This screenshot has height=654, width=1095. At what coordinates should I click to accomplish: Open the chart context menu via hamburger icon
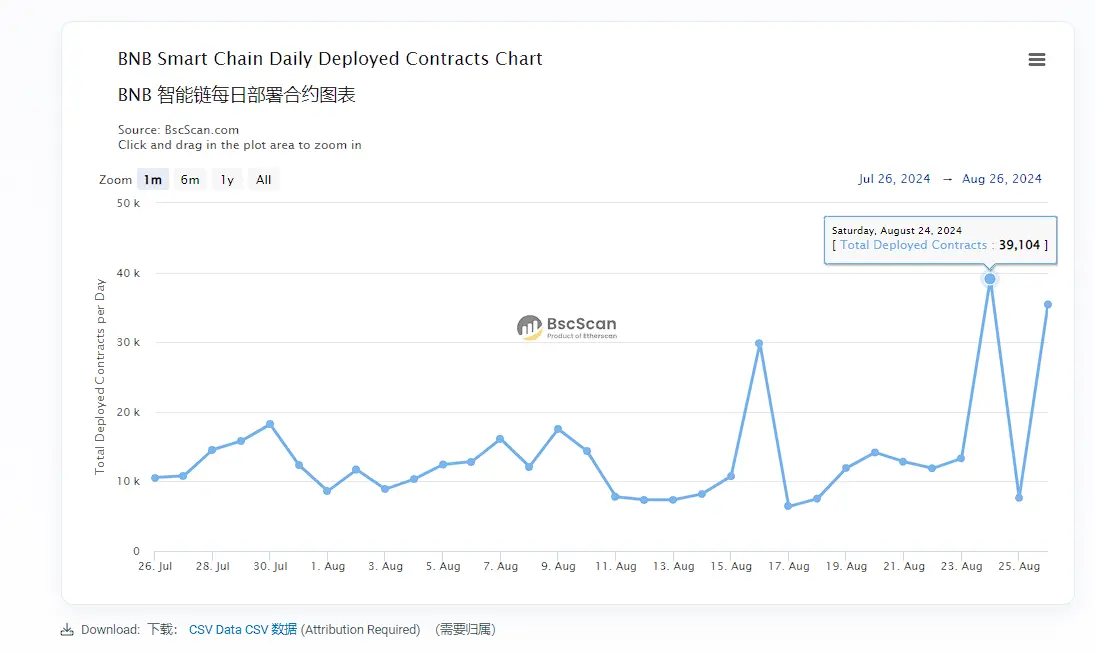[1036, 59]
